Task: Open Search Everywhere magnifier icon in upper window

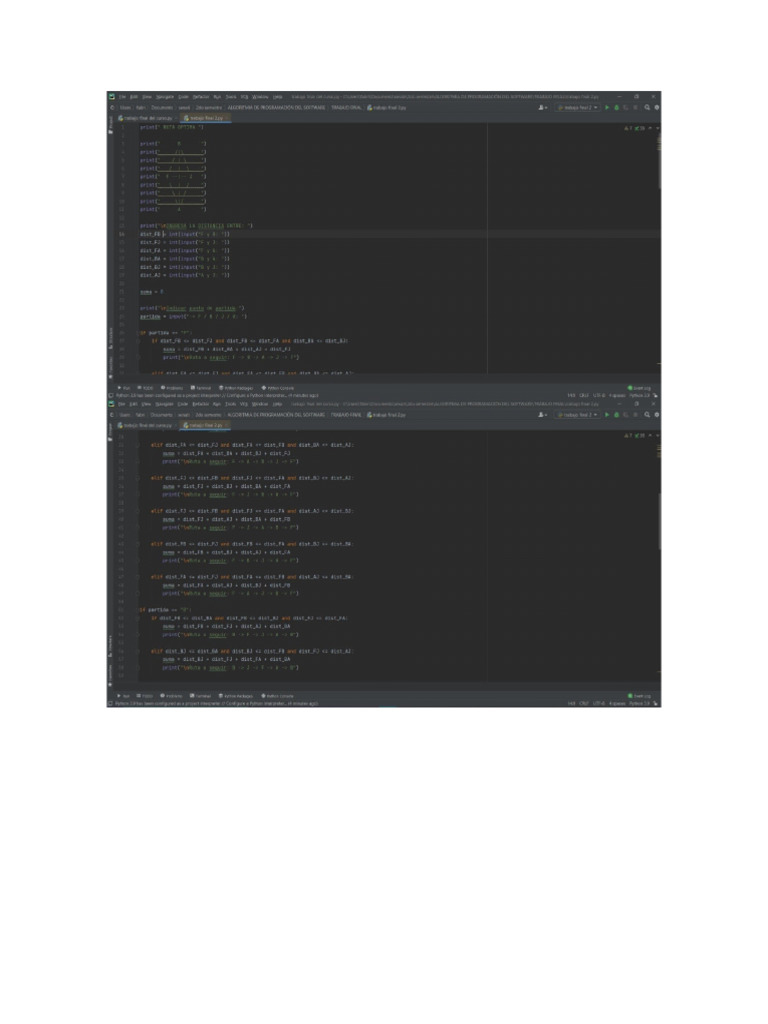Action: point(647,107)
